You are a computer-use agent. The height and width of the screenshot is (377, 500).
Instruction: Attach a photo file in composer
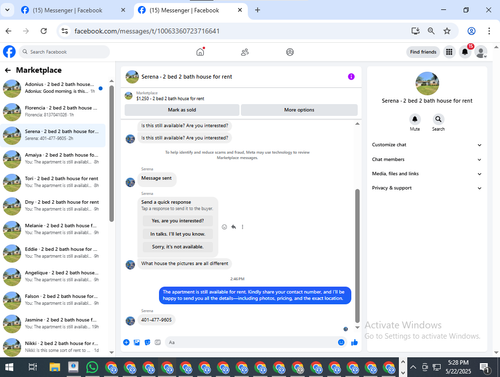click(137, 342)
